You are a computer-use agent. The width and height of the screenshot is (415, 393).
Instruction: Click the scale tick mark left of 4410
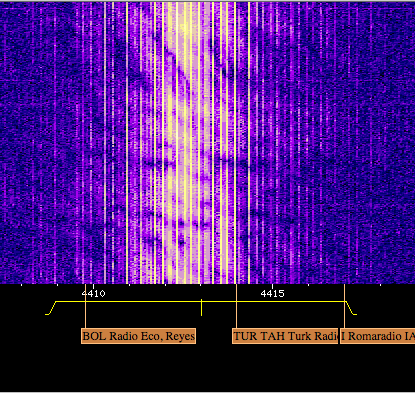(57, 285)
